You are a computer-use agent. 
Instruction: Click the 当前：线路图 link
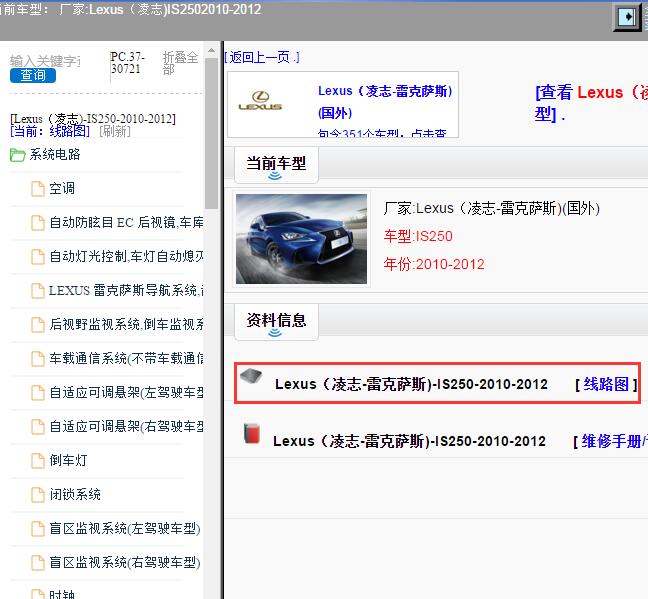tap(50, 131)
